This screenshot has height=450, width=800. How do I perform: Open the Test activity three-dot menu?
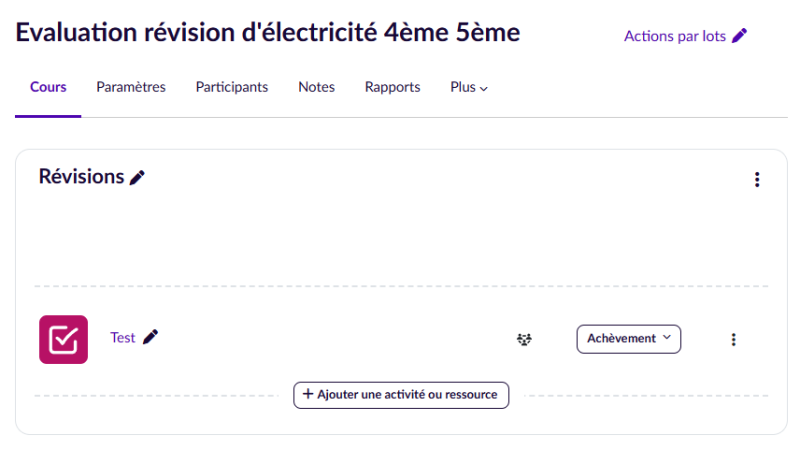733,339
